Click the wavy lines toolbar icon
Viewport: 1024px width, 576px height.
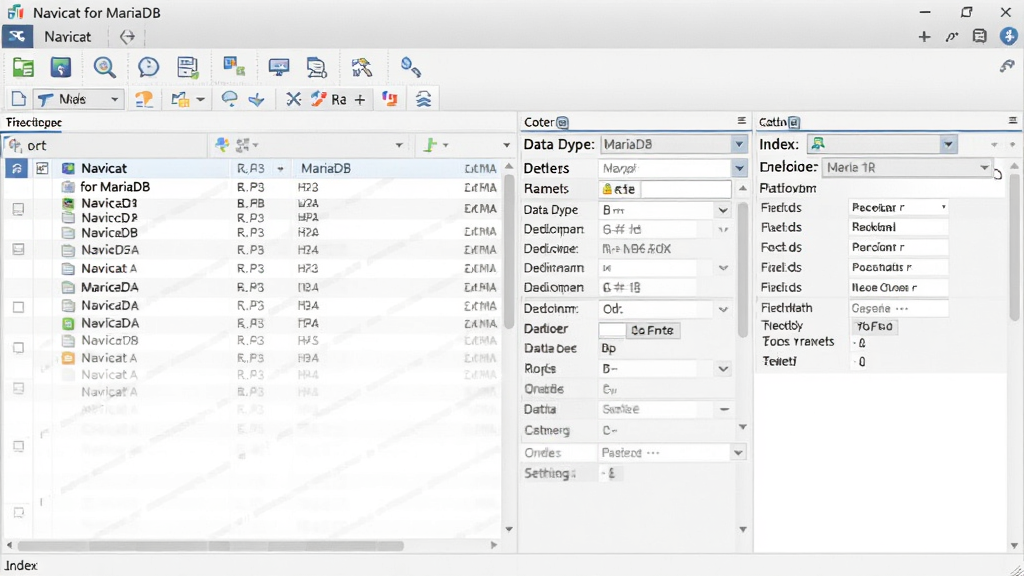click(423, 99)
